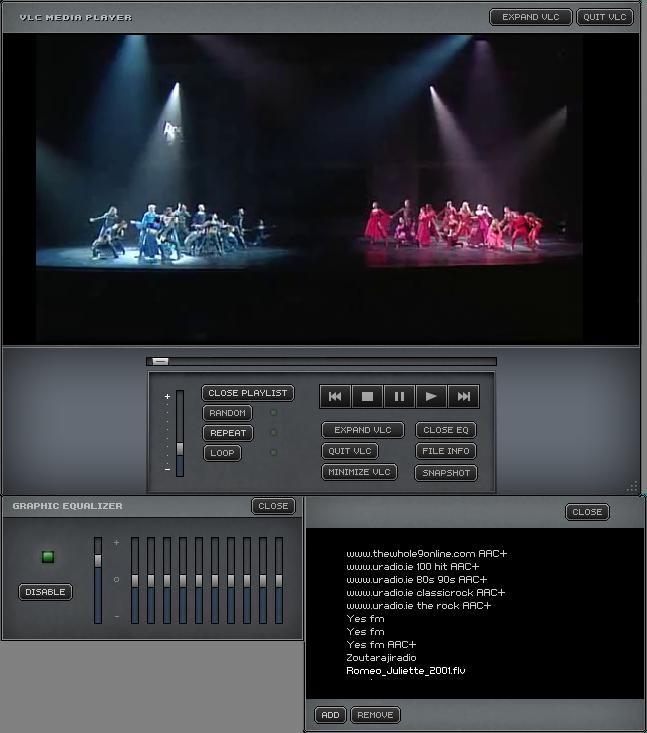Click the volume minus icon

tap(167, 469)
